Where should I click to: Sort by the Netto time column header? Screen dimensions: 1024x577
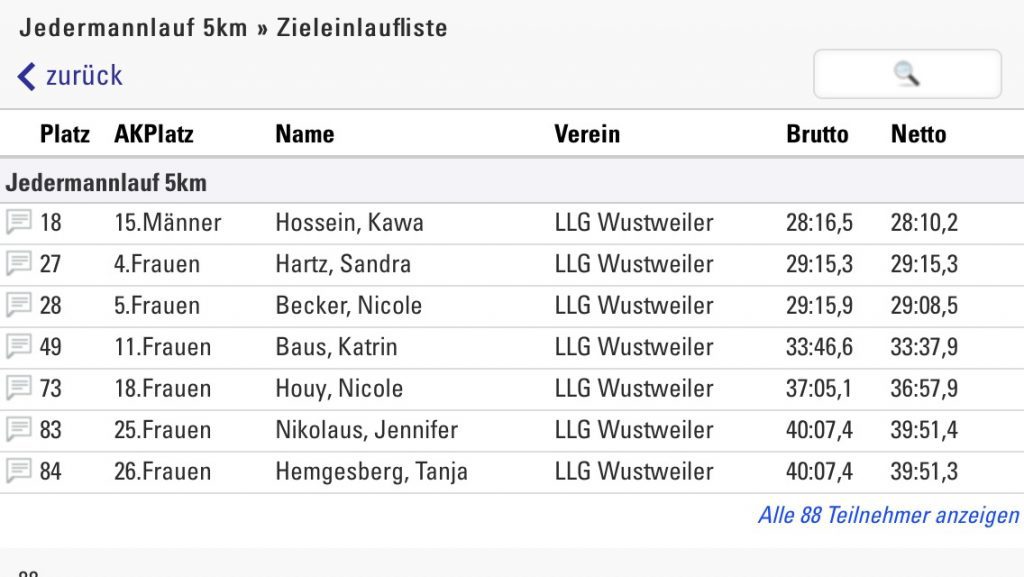918,134
